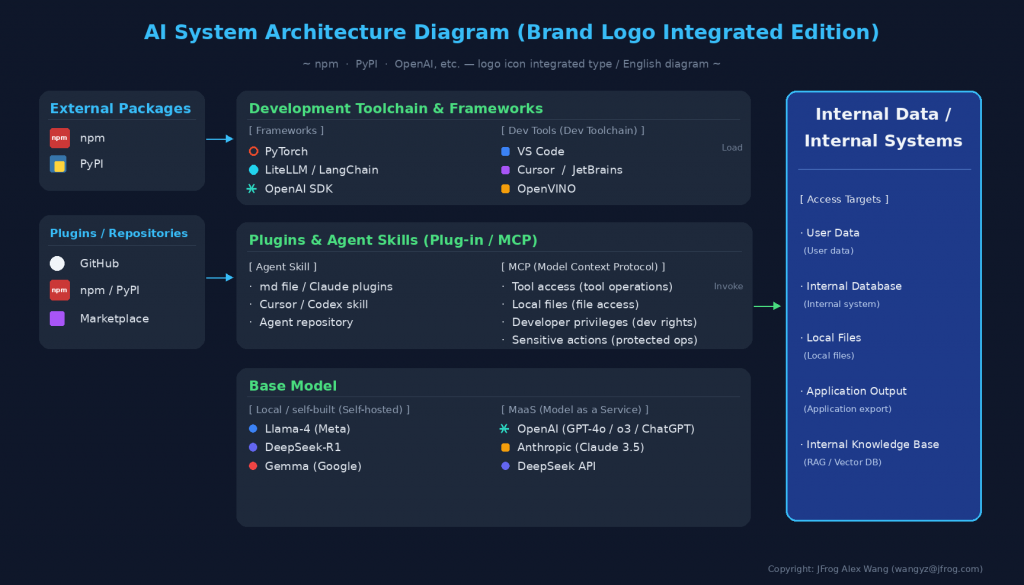Image resolution: width=1024 pixels, height=585 pixels.
Task: Click the Llama-4 (Meta) label
Action: [307, 429]
